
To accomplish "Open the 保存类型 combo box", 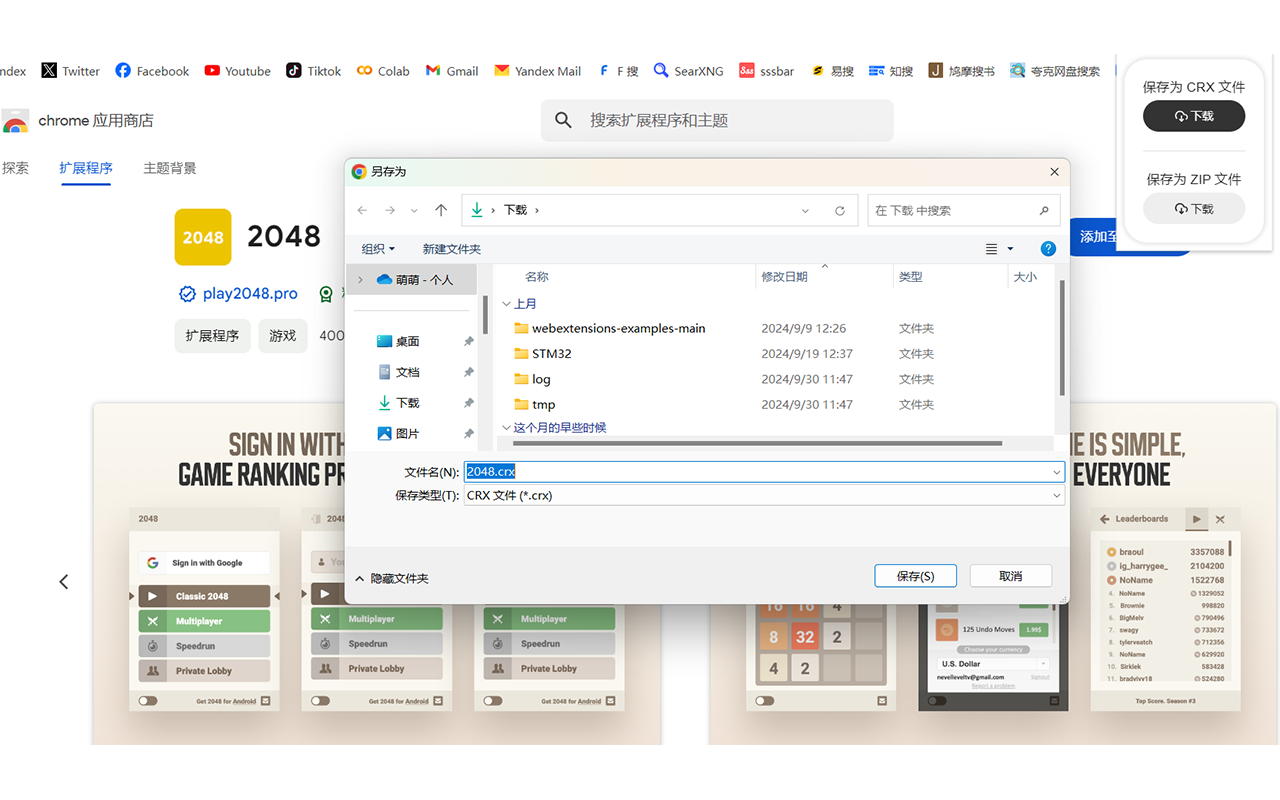I will point(764,495).
